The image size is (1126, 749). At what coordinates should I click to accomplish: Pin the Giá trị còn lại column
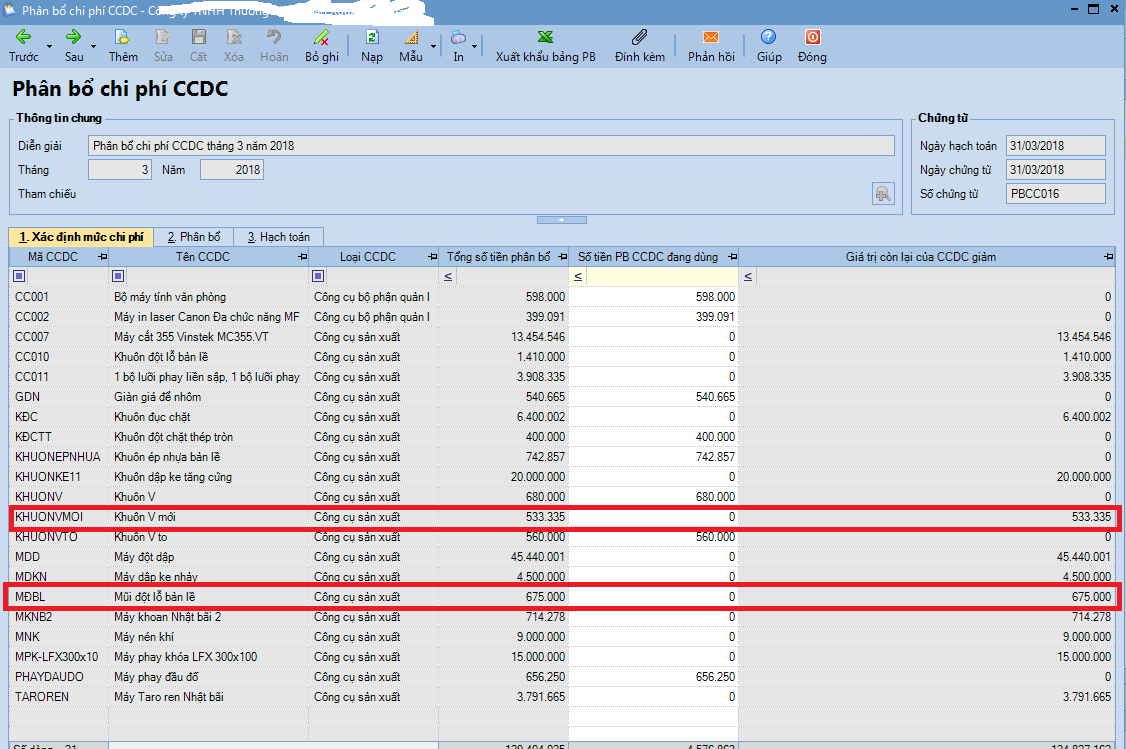(x=1109, y=257)
